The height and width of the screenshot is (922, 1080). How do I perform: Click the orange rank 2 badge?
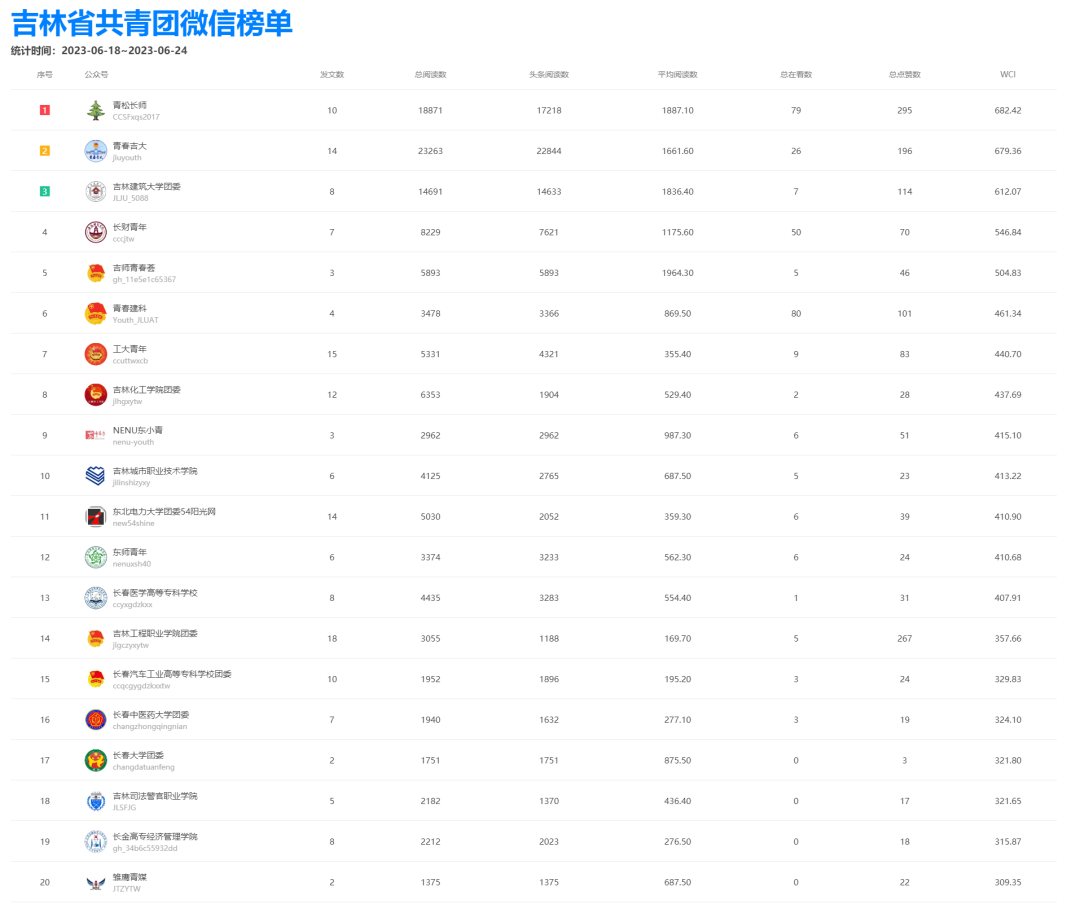(x=45, y=151)
